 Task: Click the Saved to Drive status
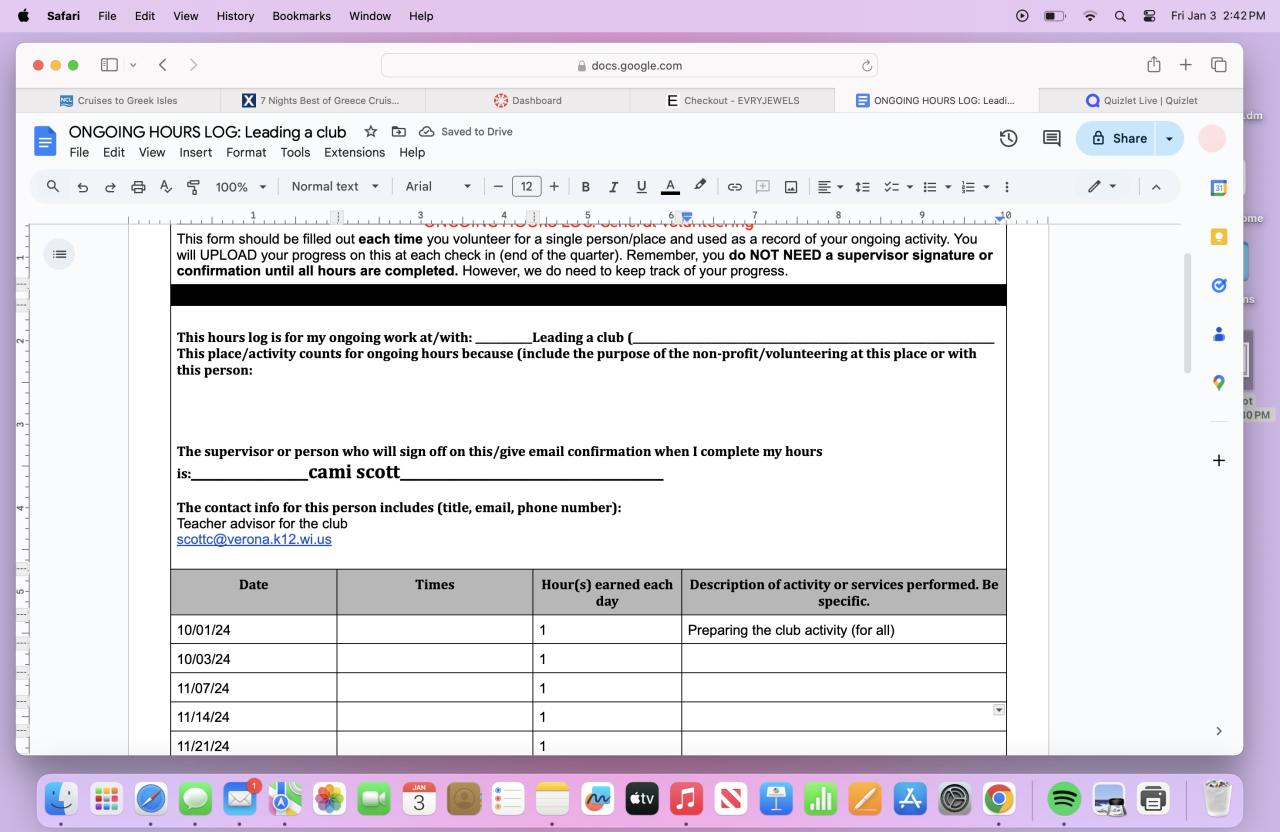pyautogui.click(x=466, y=132)
